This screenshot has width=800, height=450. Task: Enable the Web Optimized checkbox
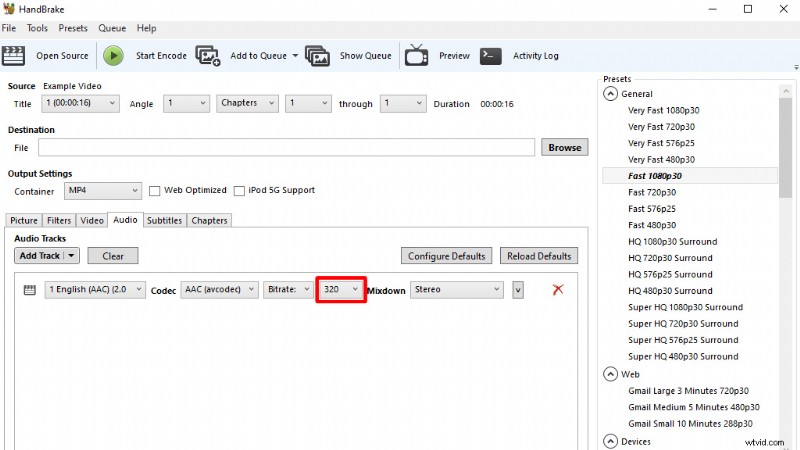(x=154, y=191)
